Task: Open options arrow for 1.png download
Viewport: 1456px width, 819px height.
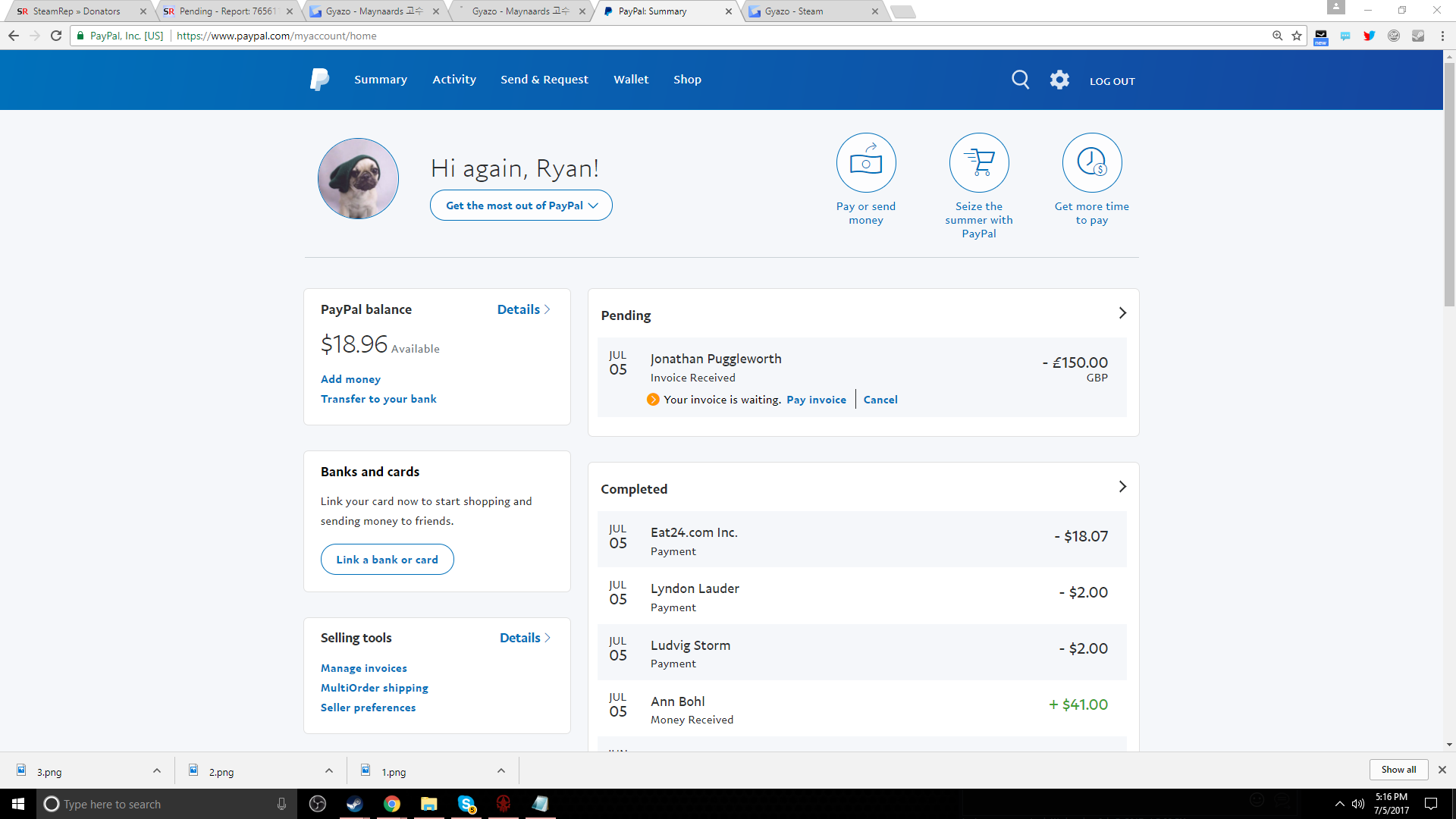Action: click(501, 771)
